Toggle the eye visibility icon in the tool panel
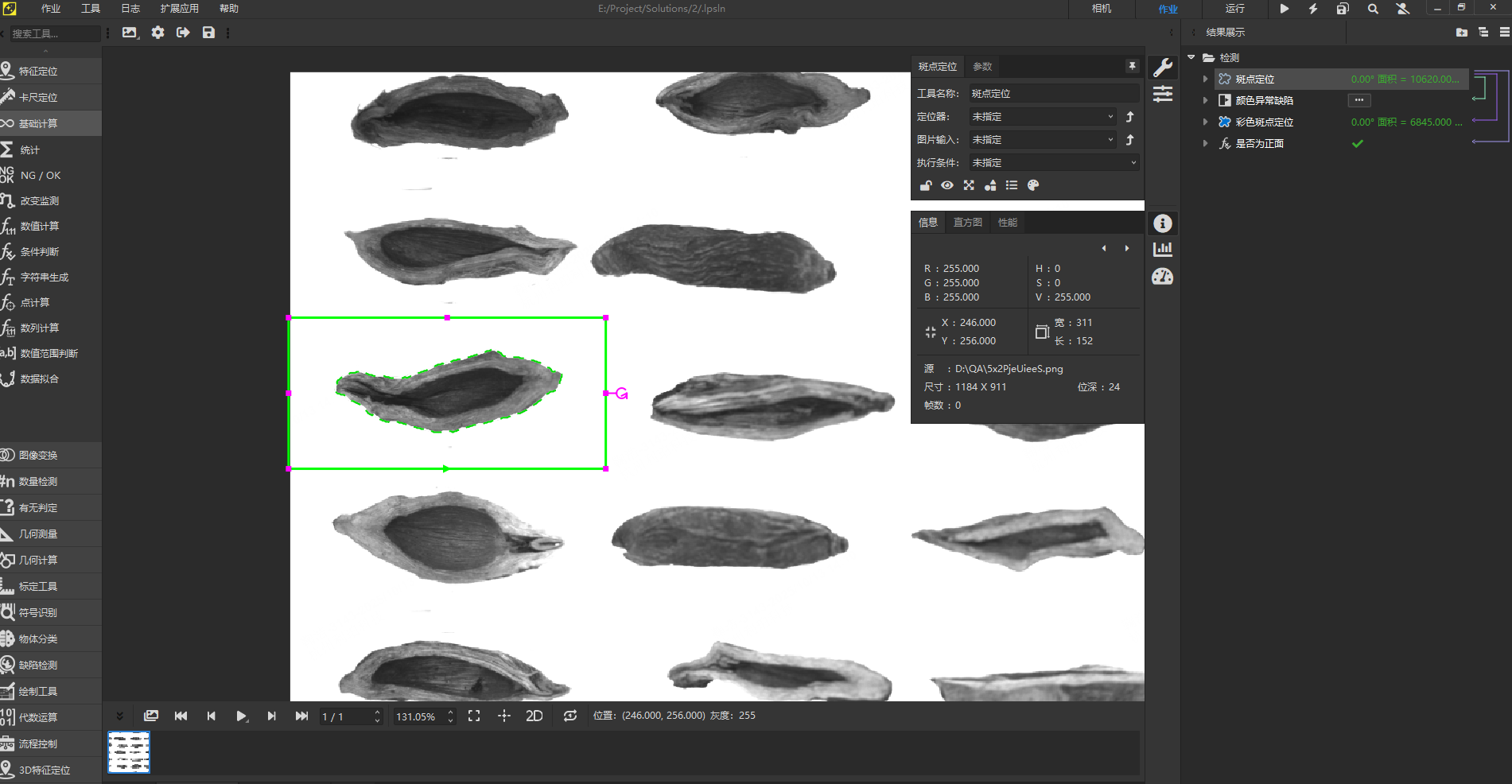 (947, 185)
